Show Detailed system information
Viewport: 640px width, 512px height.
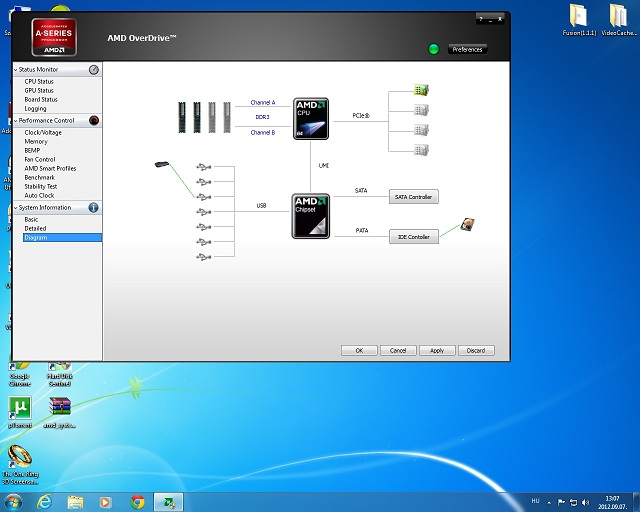click(x=35, y=229)
